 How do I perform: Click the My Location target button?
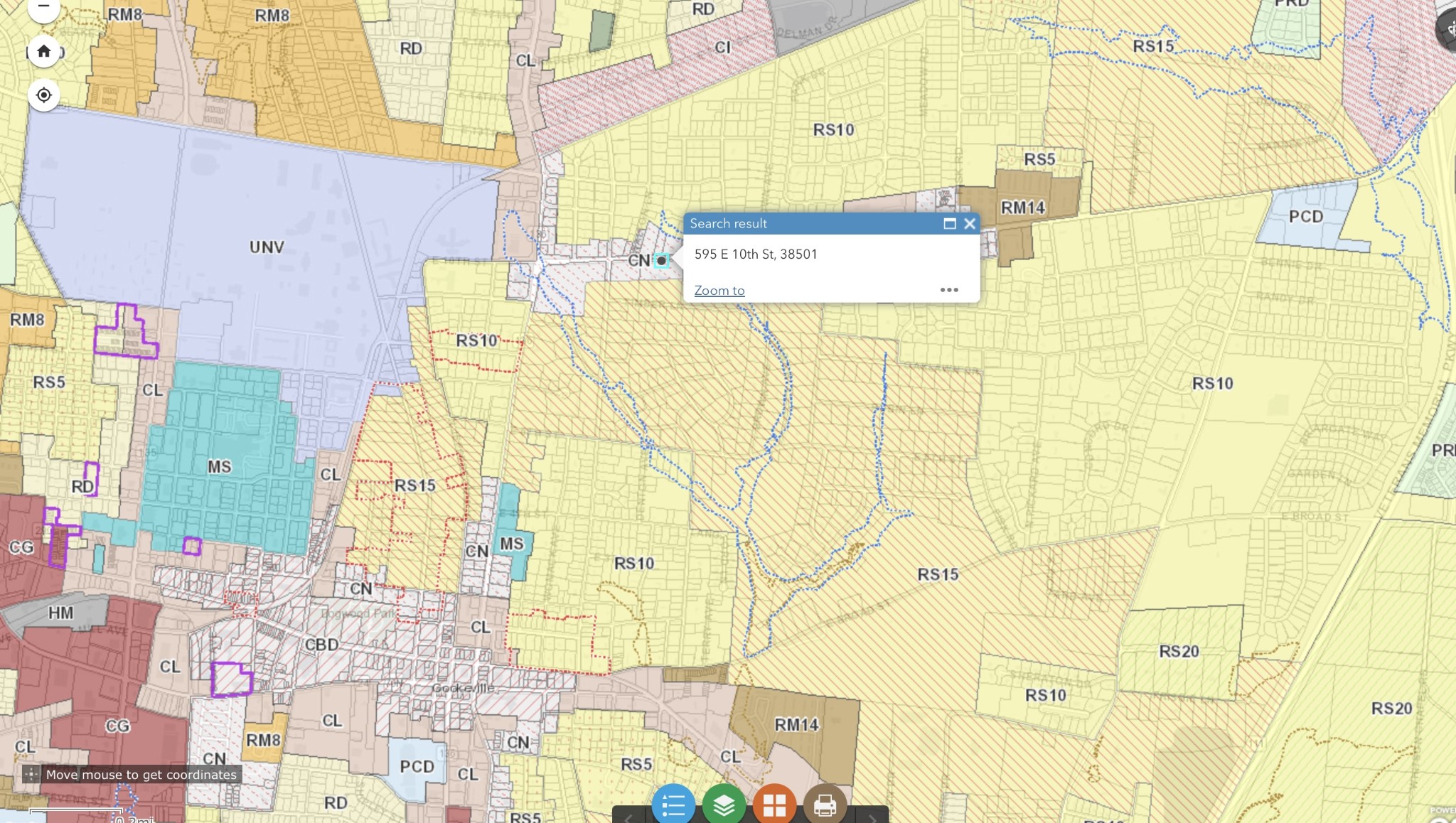click(x=43, y=95)
